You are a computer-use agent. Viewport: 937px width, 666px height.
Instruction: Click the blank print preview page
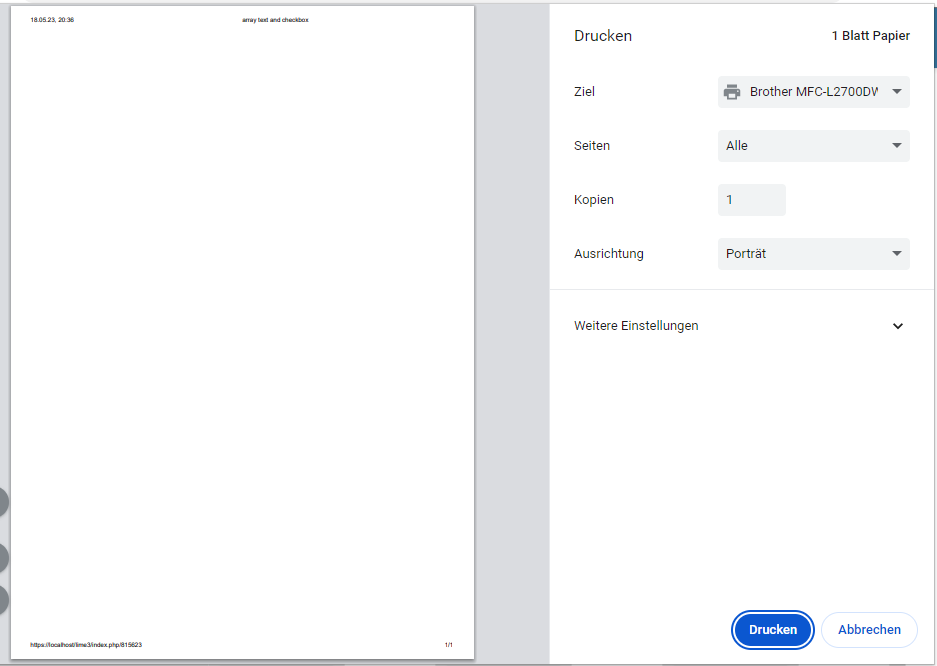pyautogui.click(x=242, y=330)
